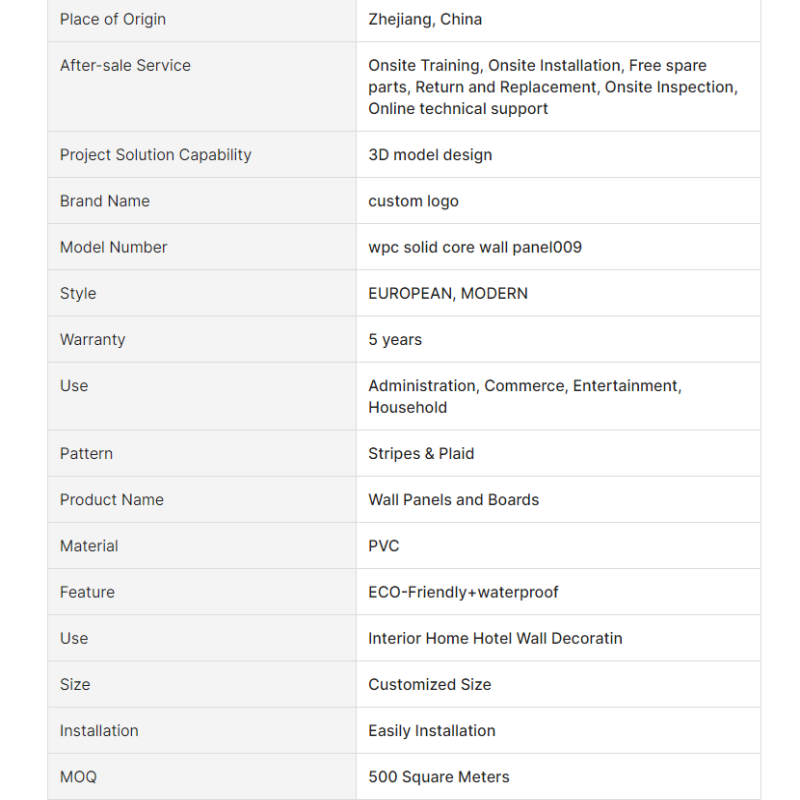Click the "Brand Name" label

point(105,201)
